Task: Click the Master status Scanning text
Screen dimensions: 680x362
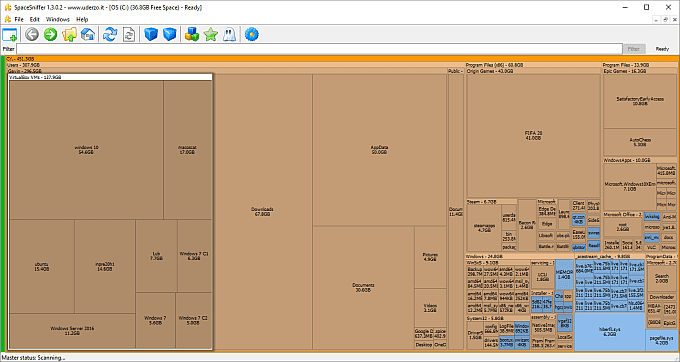Action: point(33,358)
